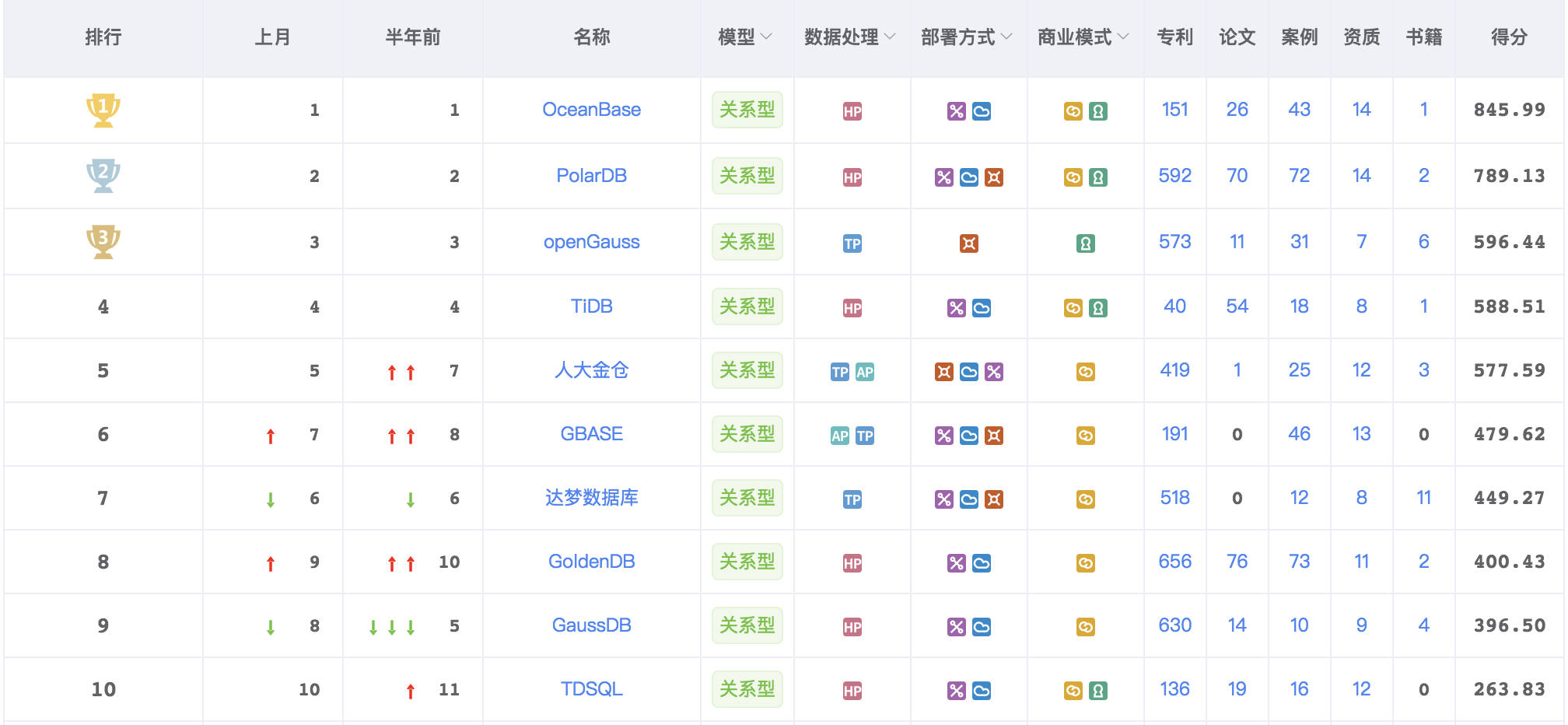Click the TP icon in the 达梦数据库 row
Image resolution: width=1568 pixels, height=725 pixels.
[x=852, y=499]
